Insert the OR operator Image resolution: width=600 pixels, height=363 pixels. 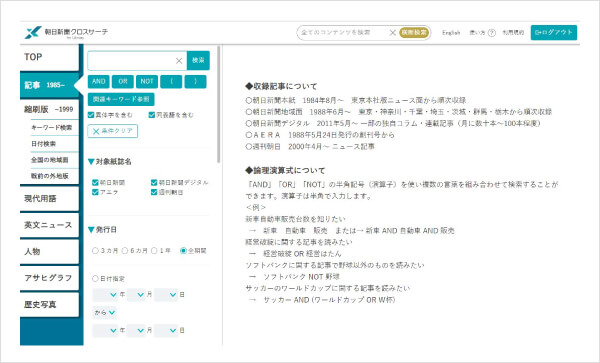pyautogui.click(x=123, y=81)
